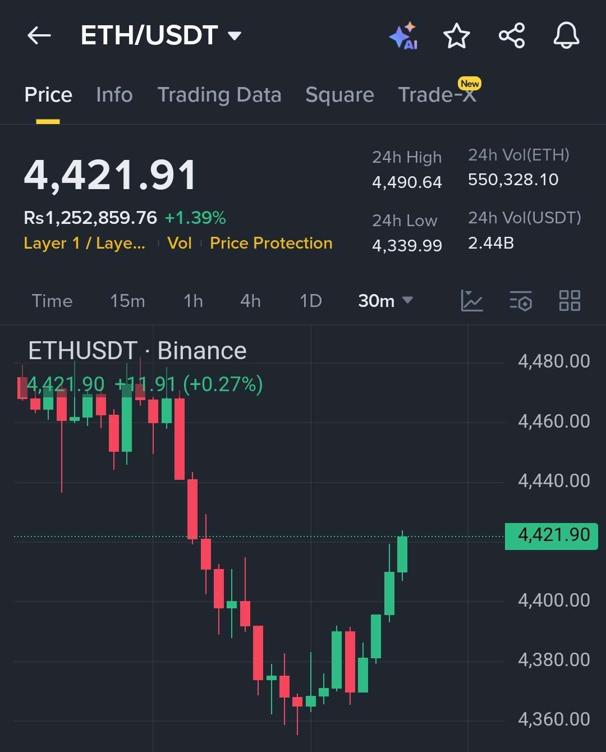The width and height of the screenshot is (606, 752).
Task: Open the 30m interval dropdown
Action: click(385, 301)
